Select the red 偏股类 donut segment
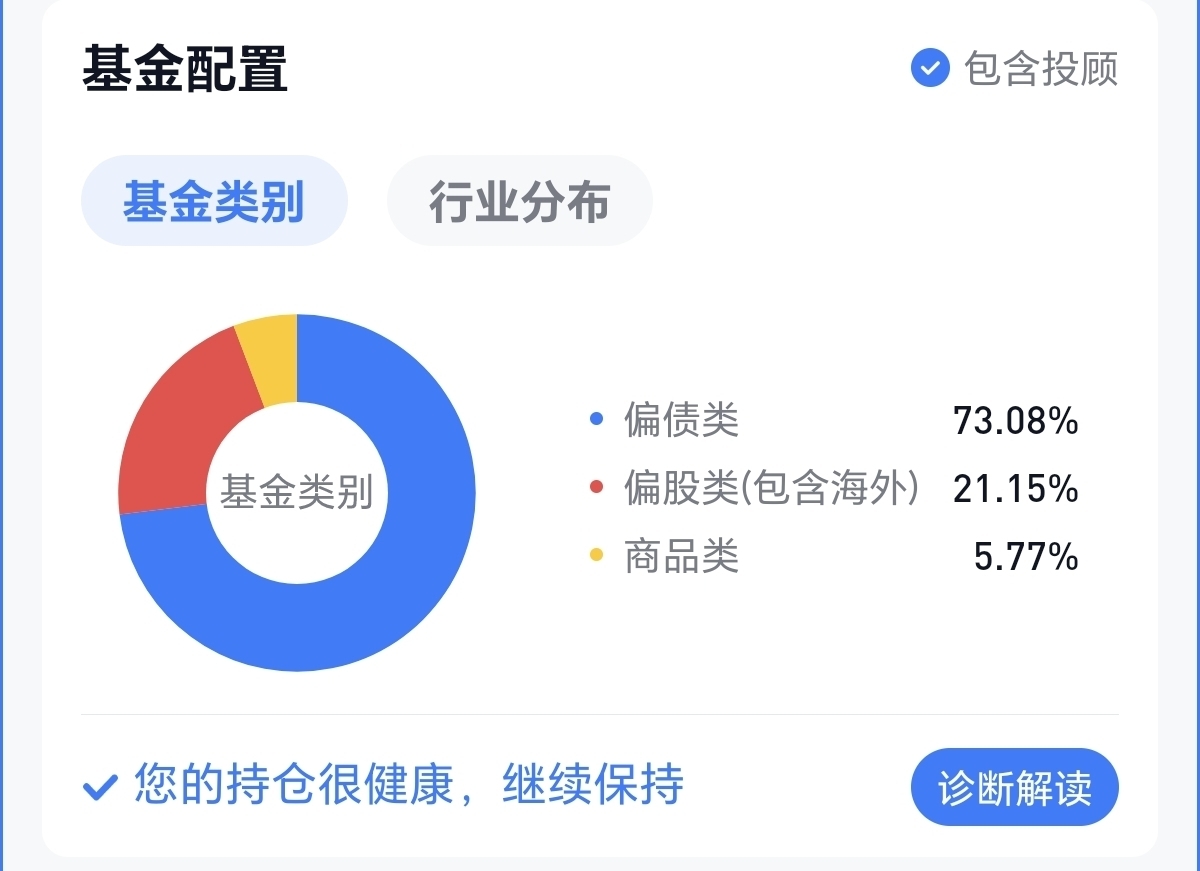Screen dimensions: 1200x871 click(x=170, y=430)
